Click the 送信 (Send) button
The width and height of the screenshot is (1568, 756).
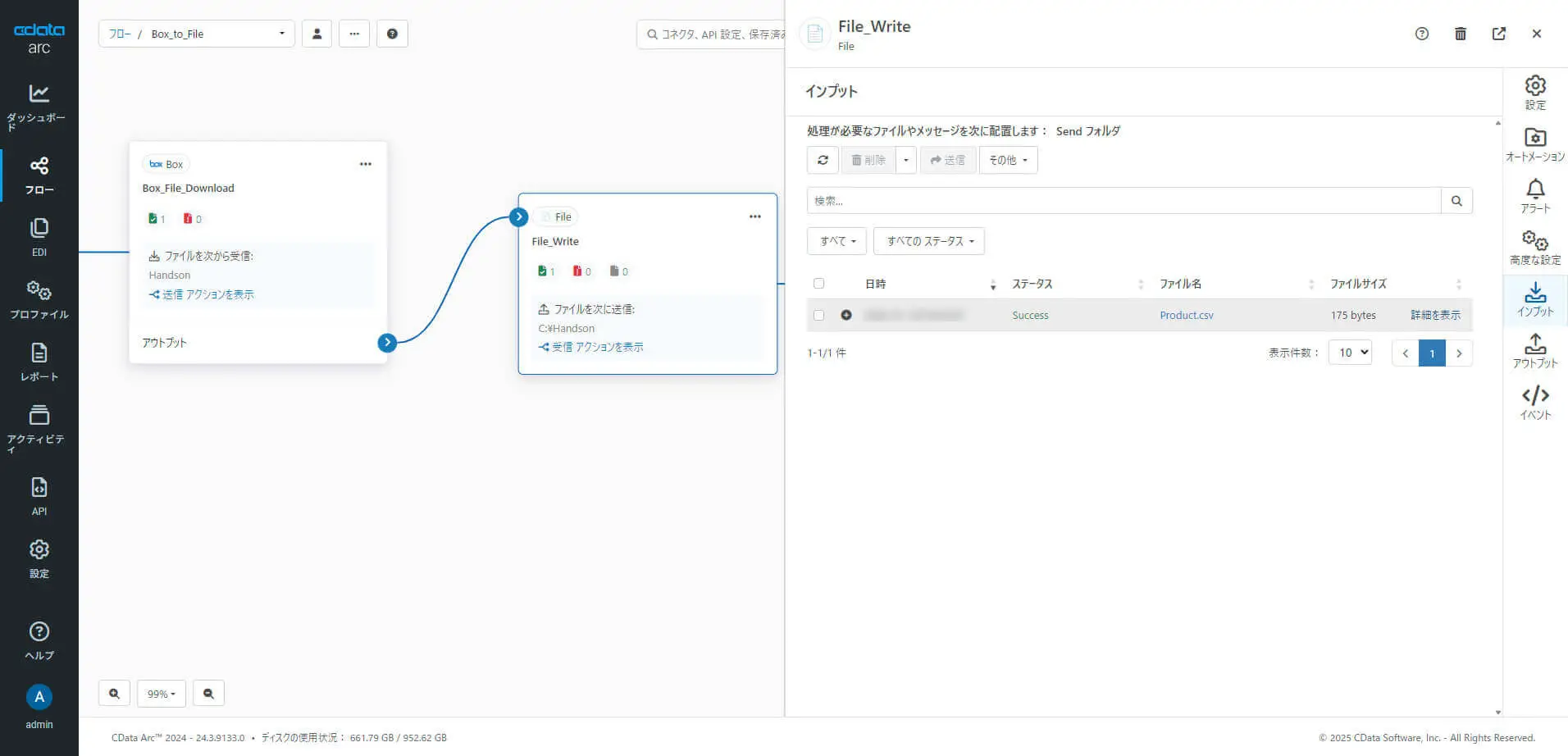948,160
